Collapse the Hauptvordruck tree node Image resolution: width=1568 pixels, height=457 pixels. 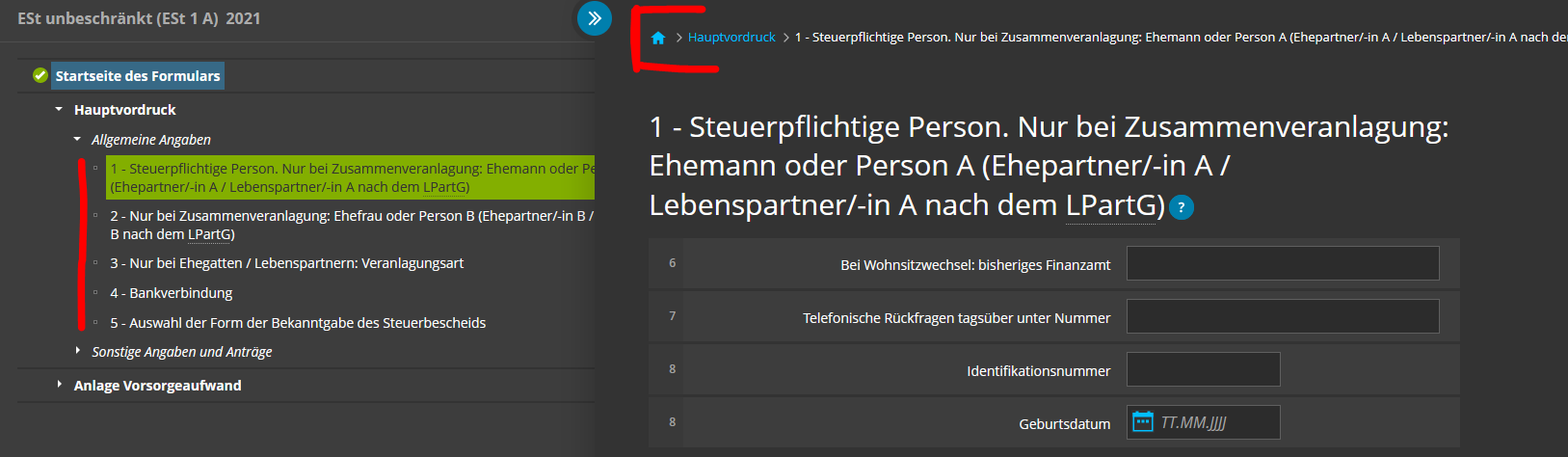tap(59, 110)
